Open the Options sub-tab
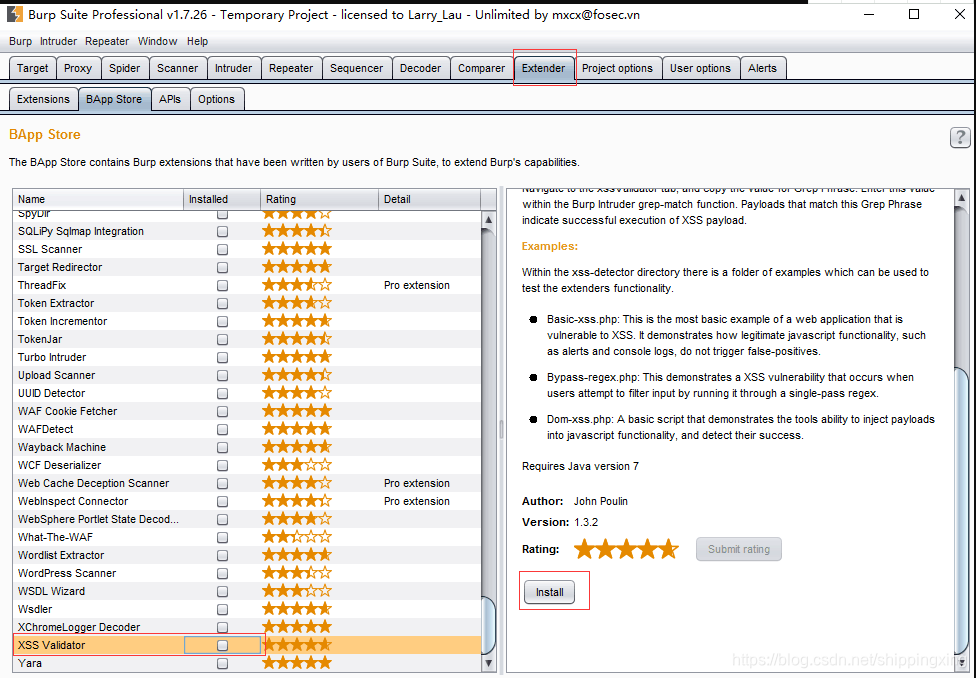Image resolution: width=976 pixels, height=678 pixels. click(217, 99)
